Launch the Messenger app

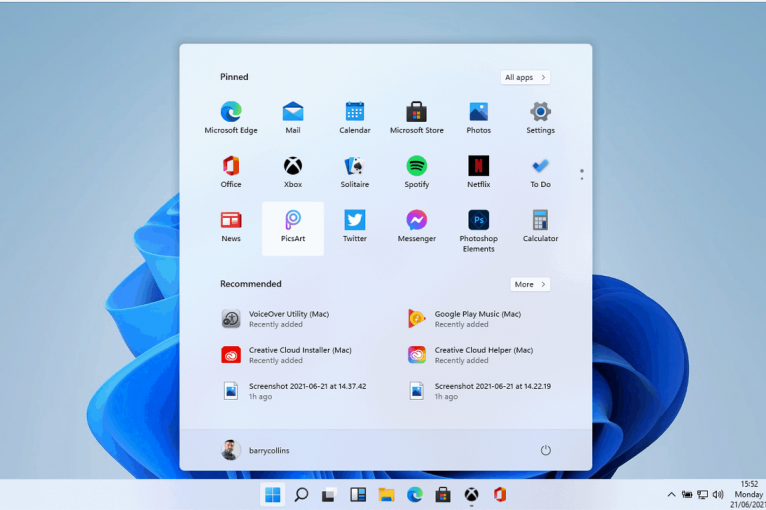pos(417,226)
